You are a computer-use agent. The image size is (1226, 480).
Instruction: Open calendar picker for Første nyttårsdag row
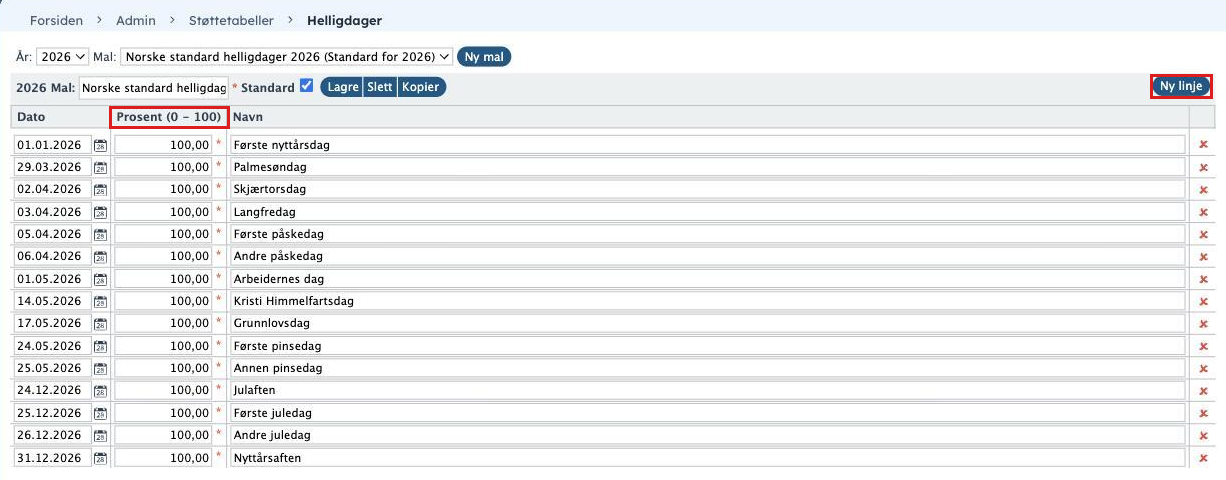coord(100,145)
